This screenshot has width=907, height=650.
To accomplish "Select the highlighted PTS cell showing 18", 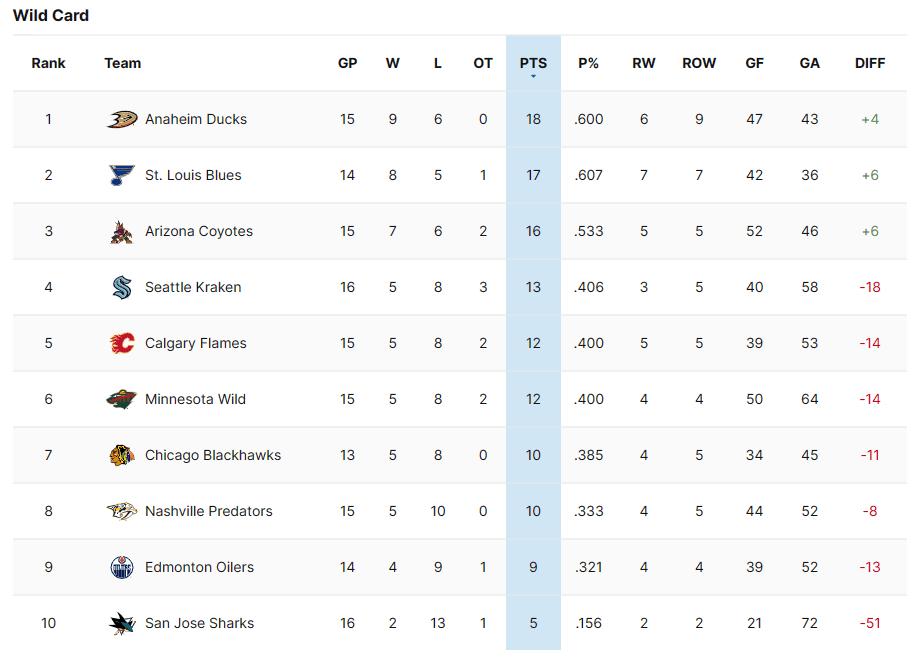I will tap(533, 119).
